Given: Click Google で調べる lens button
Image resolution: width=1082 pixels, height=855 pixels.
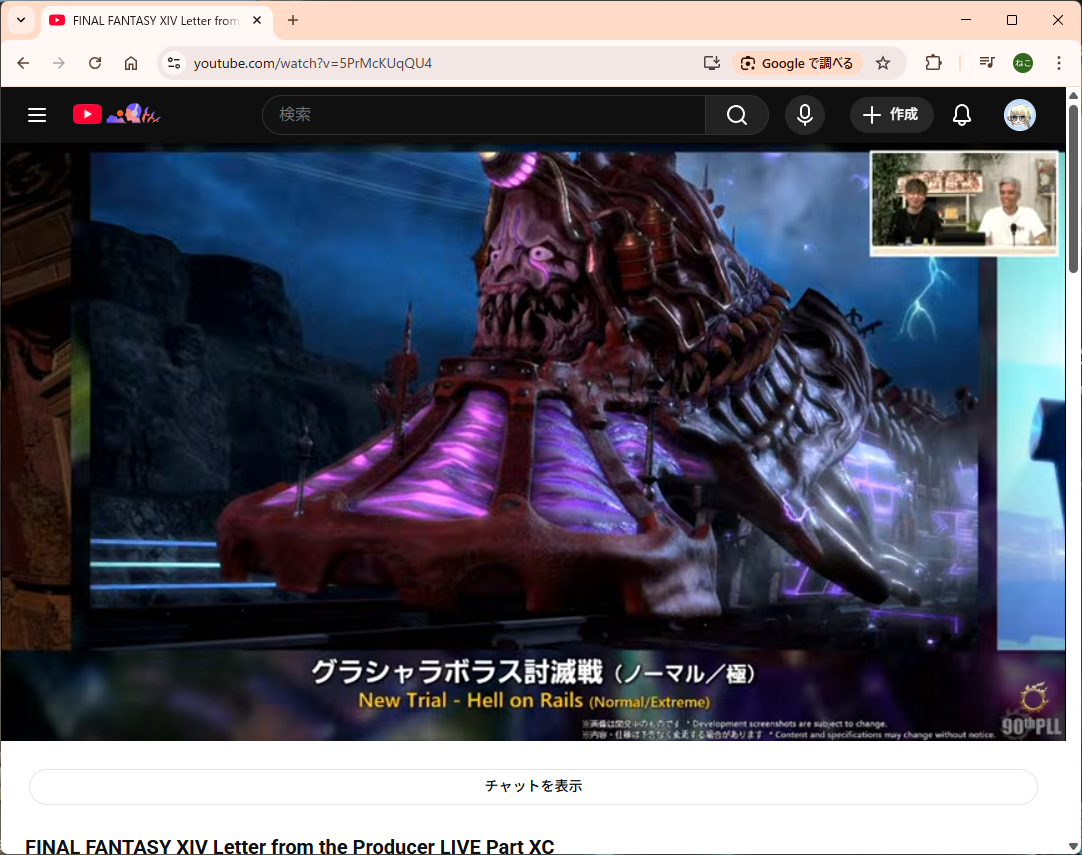Looking at the screenshot, I should (x=797, y=63).
